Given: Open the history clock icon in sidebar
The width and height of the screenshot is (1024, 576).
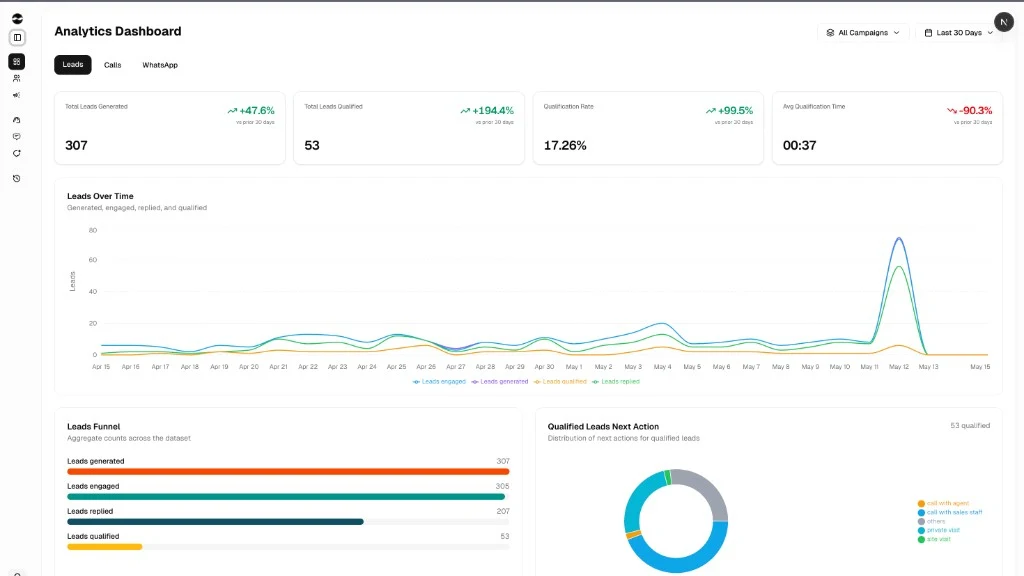Looking at the screenshot, I should (x=17, y=178).
